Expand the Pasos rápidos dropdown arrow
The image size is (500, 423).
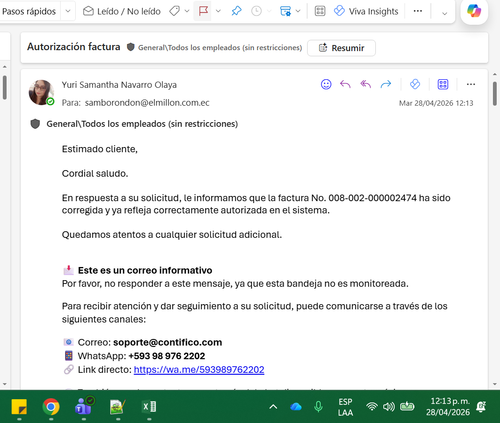(68, 11)
